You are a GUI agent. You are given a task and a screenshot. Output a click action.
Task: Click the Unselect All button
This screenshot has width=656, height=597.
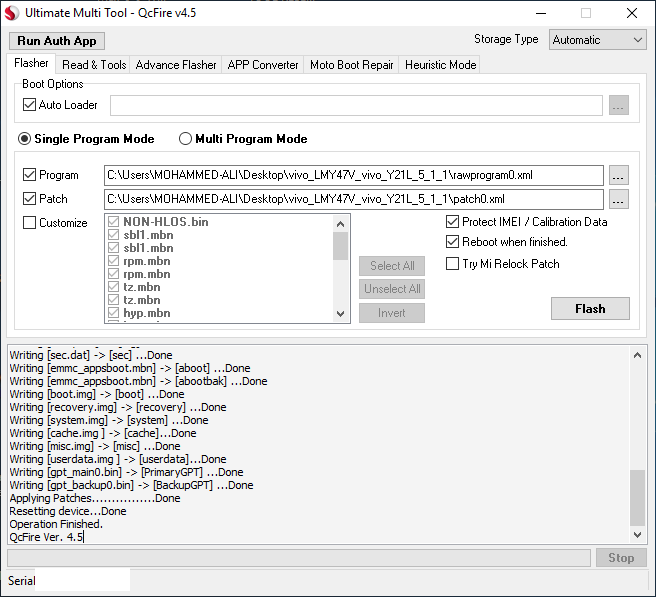[x=392, y=289]
